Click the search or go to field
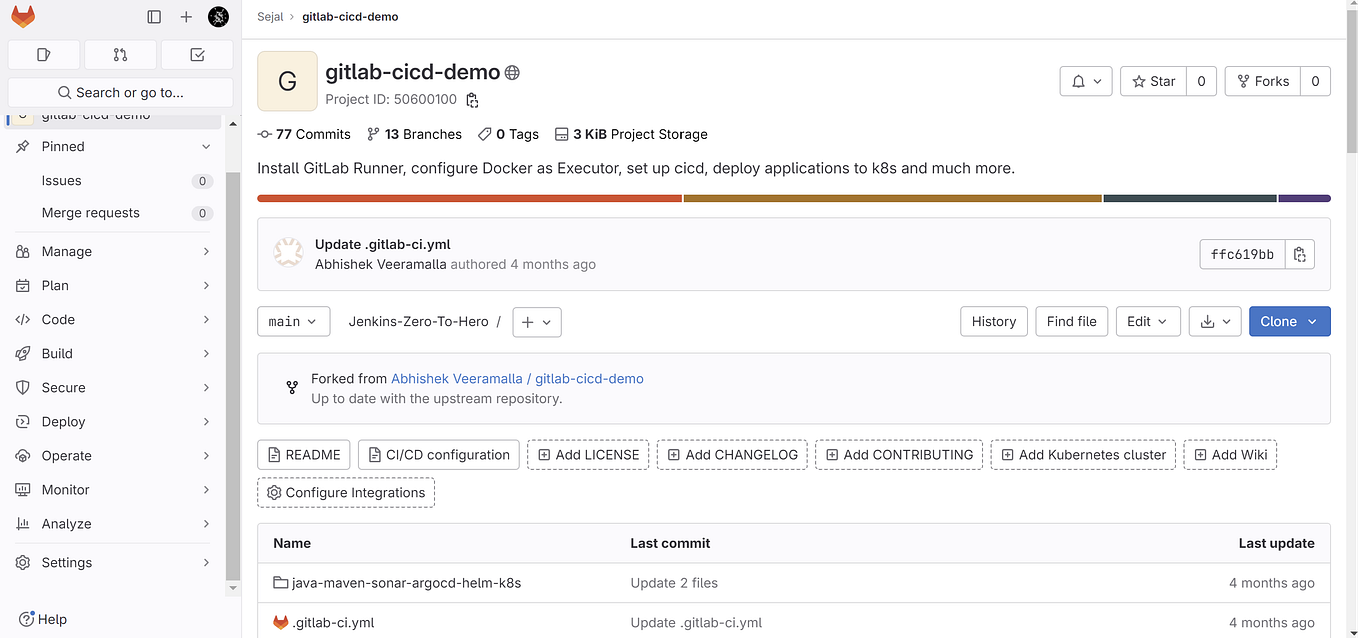The image size is (1358, 638). tap(120, 91)
